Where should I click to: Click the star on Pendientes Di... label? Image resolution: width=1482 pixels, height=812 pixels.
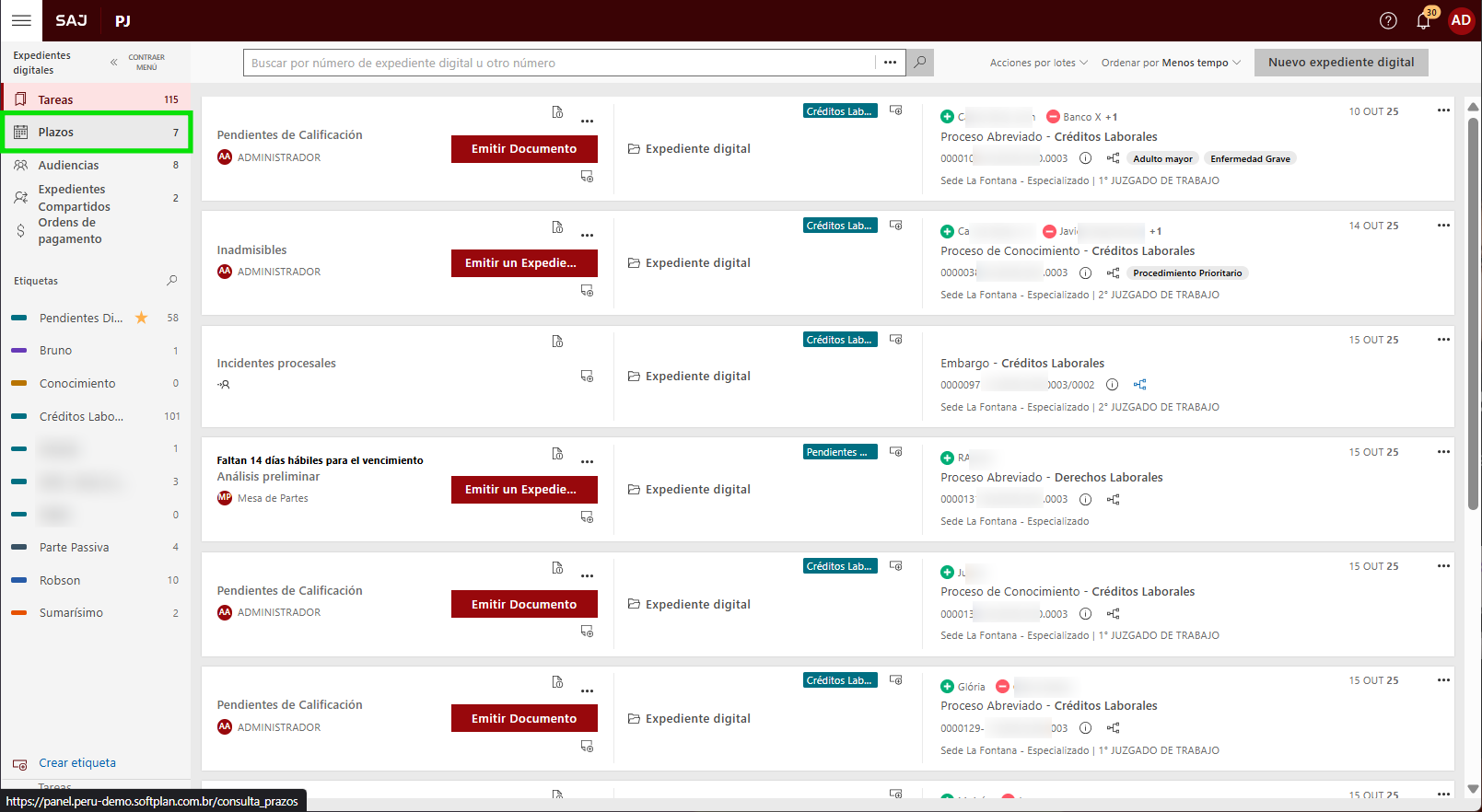(141, 318)
